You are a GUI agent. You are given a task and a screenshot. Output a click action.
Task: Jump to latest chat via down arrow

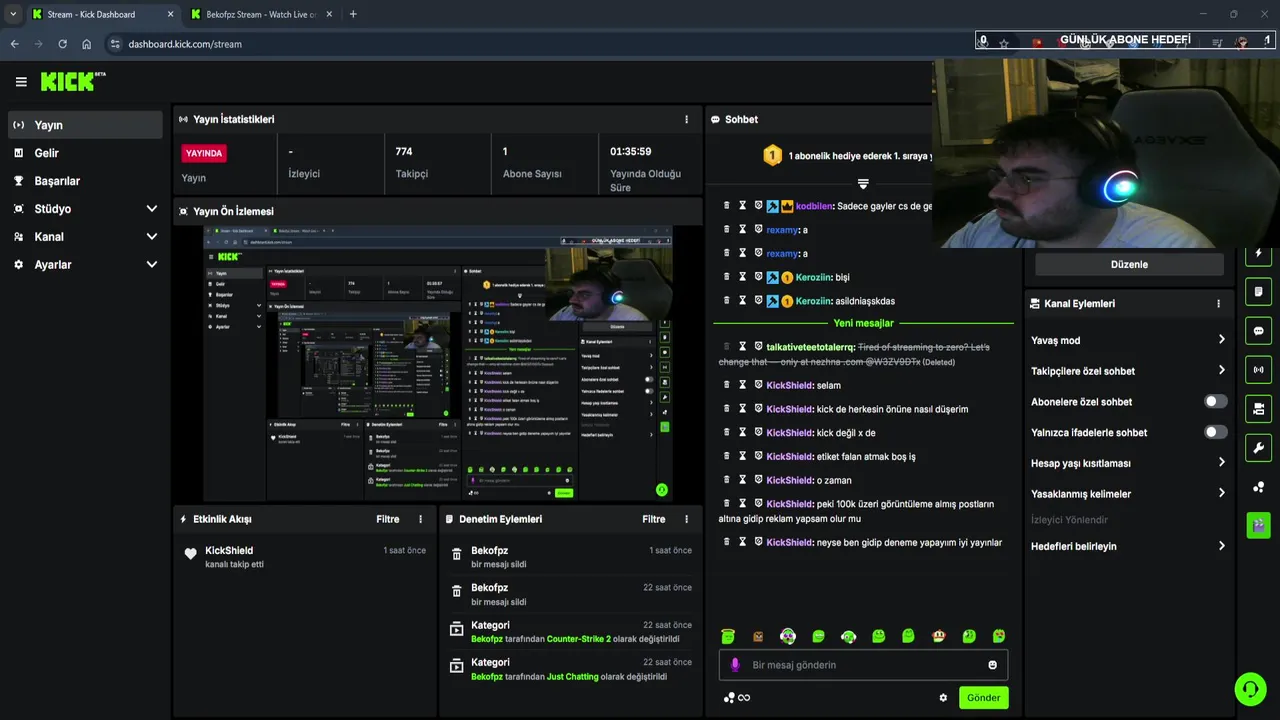pyautogui.click(x=863, y=184)
